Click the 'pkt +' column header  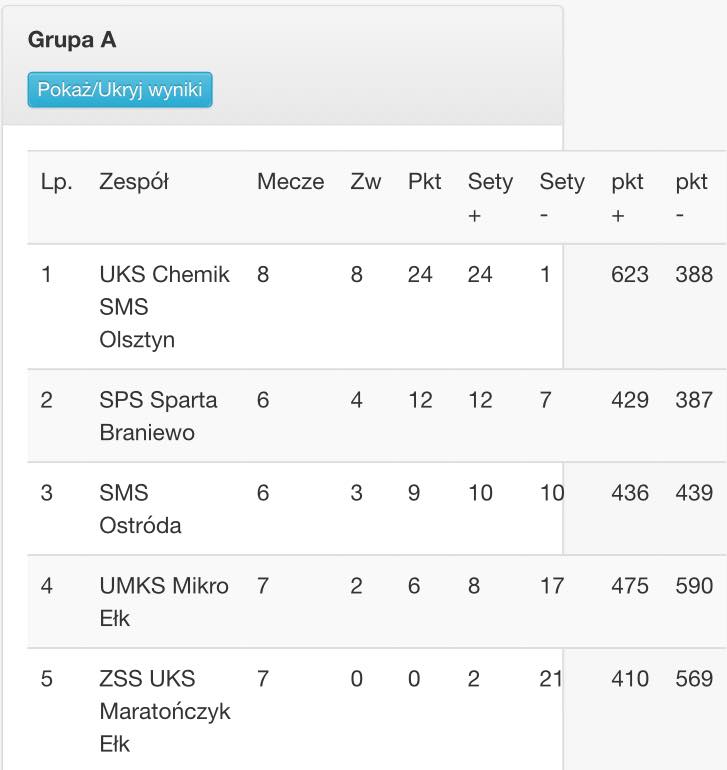click(x=627, y=197)
